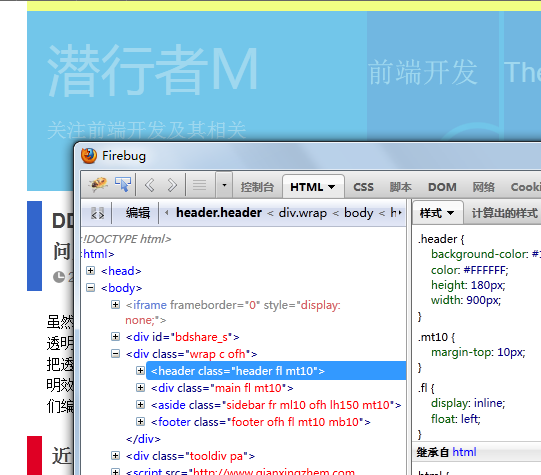Screen dimensions: 541x475
Task: Click the .header selector rule
Action: (441, 239)
